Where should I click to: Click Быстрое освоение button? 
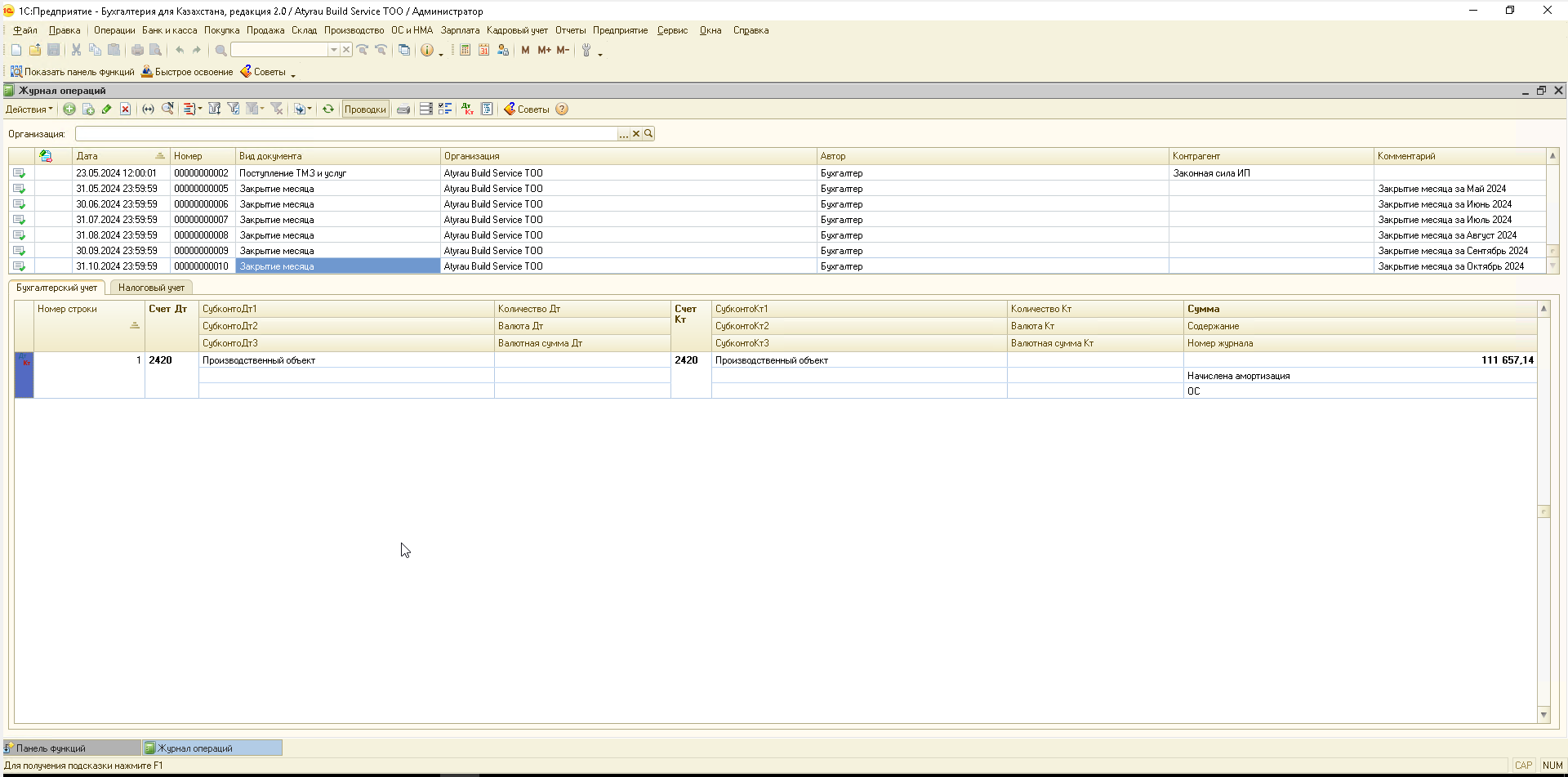[x=187, y=72]
